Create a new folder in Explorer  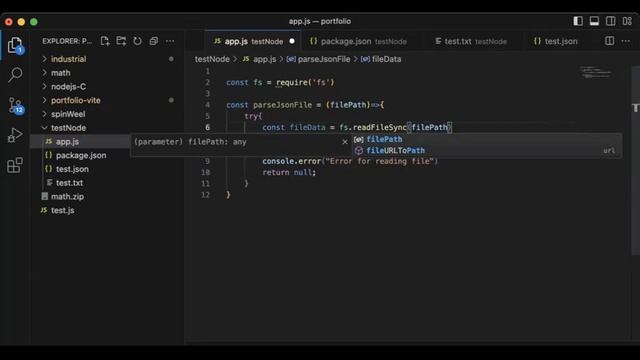click(x=121, y=41)
